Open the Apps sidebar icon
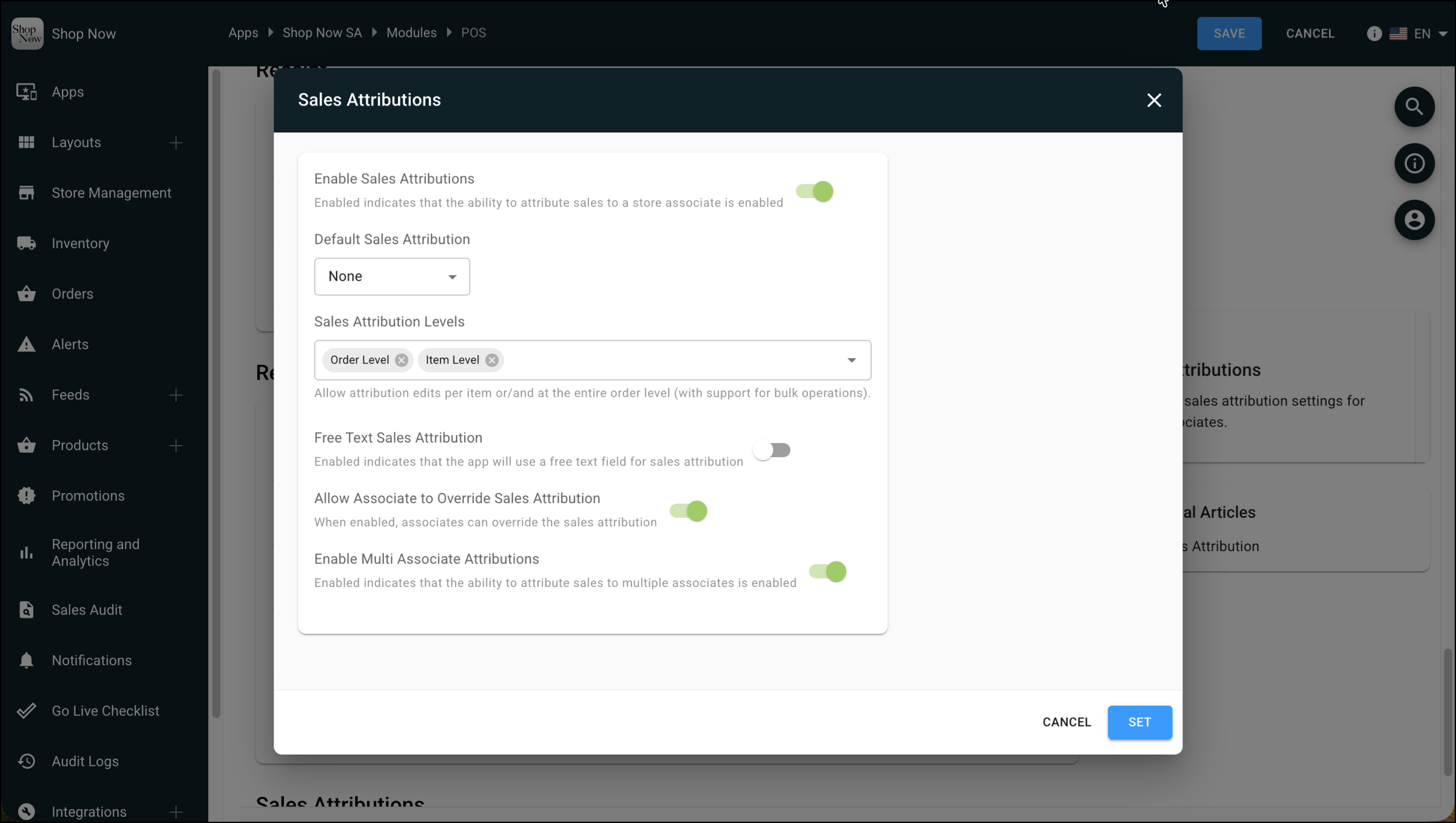This screenshot has height=823, width=1456. coord(26,92)
